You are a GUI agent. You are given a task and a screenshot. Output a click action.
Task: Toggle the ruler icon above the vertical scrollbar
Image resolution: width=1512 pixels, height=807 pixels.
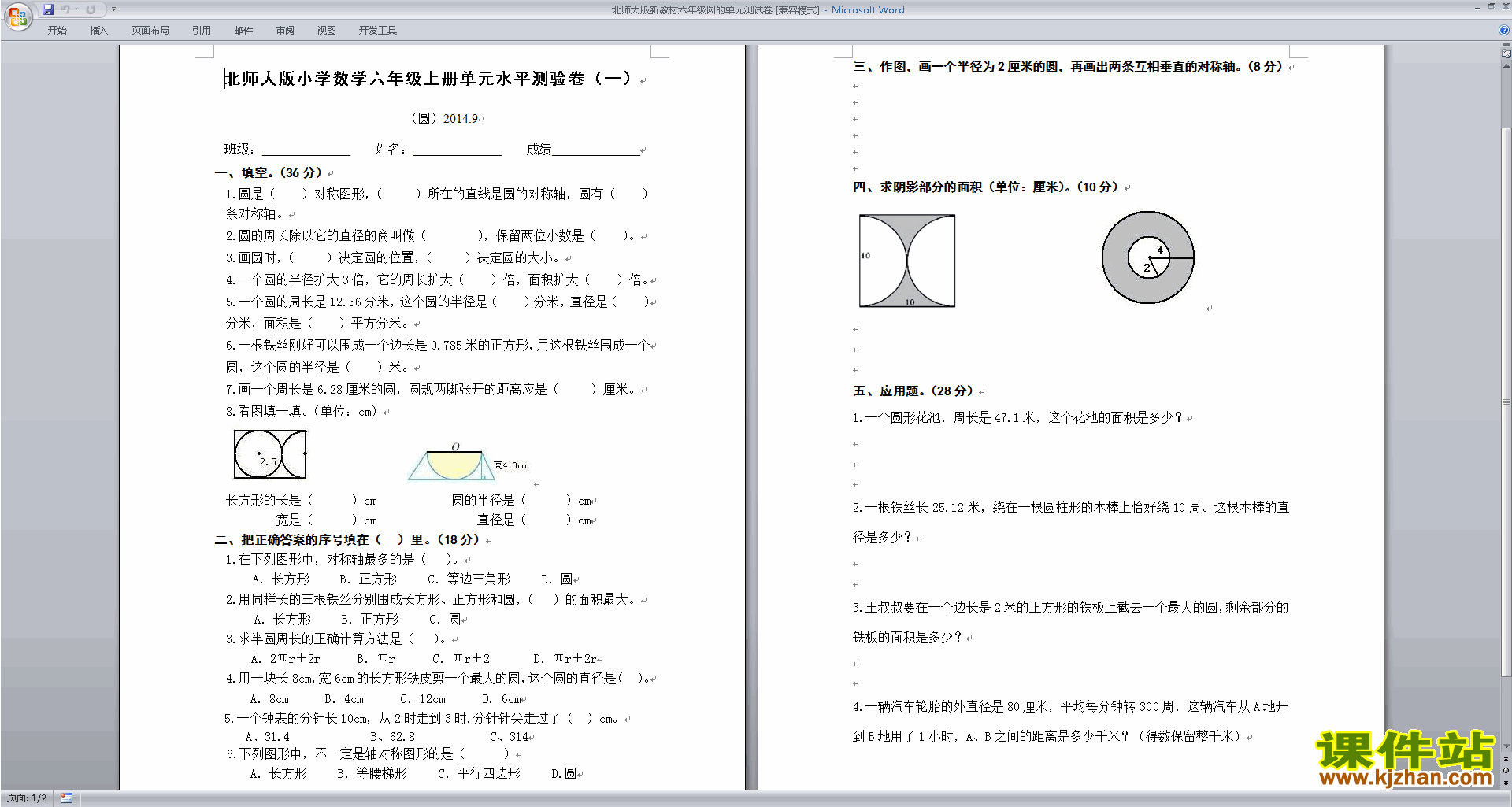coord(1506,54)
